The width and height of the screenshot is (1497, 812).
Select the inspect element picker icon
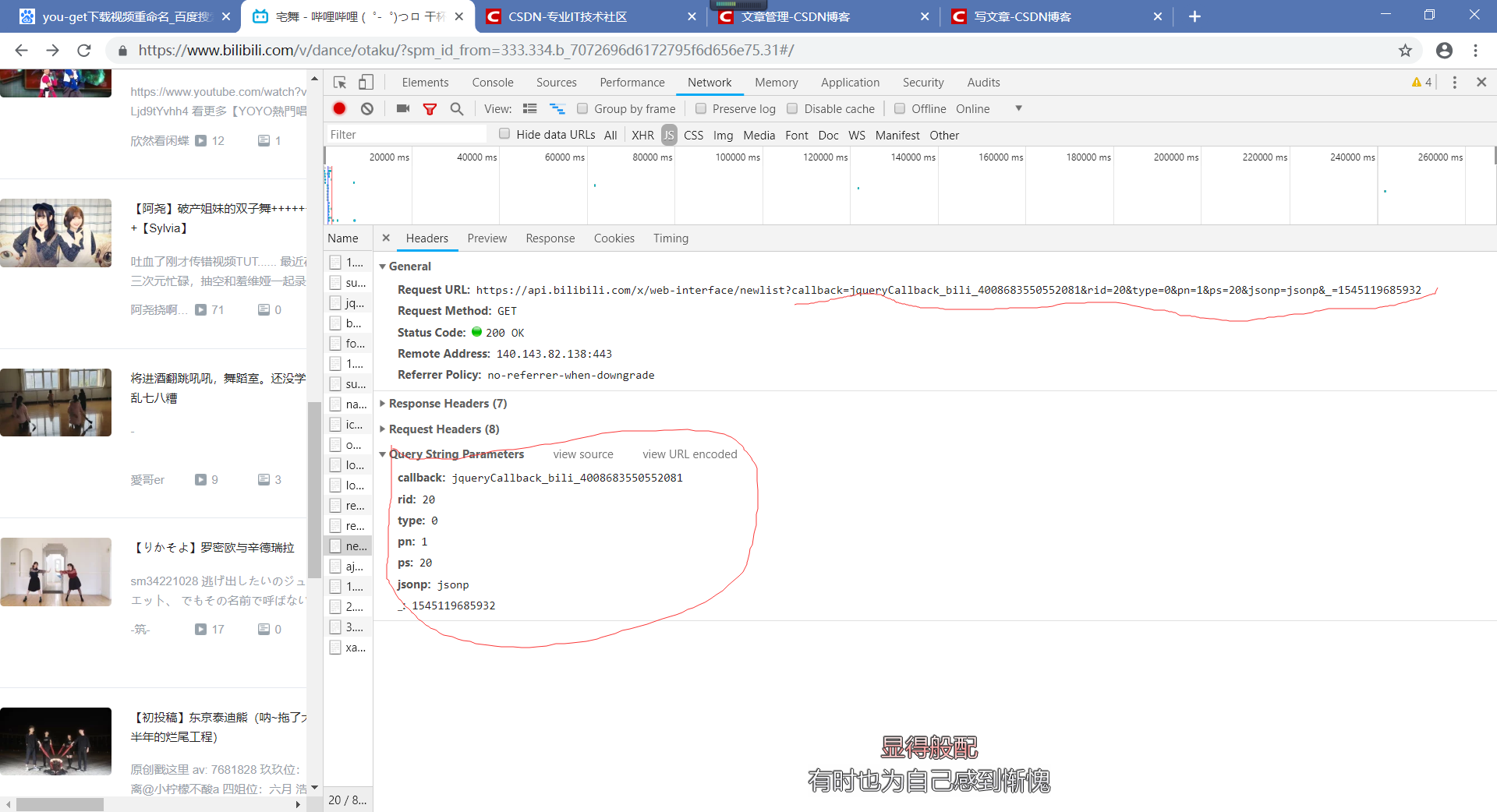pos(340,83)
